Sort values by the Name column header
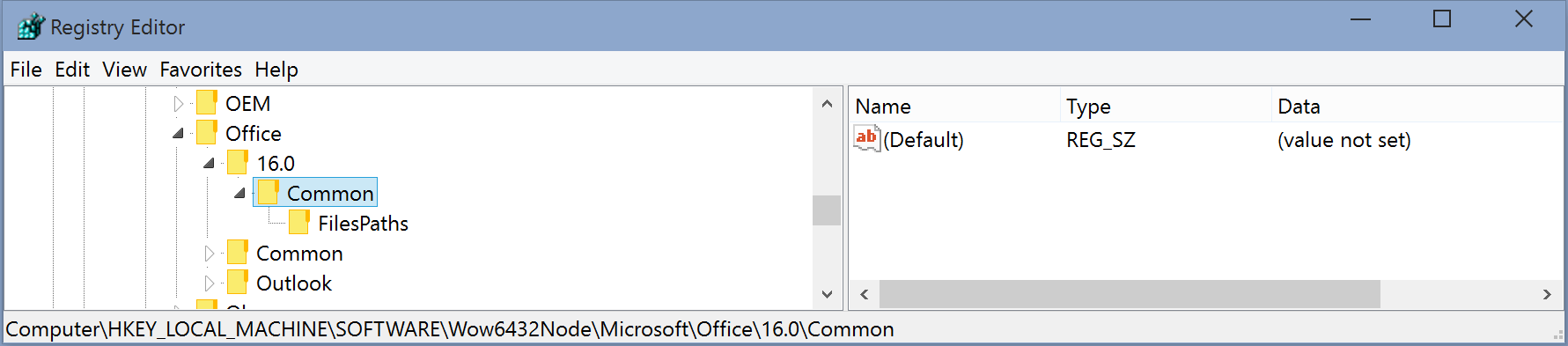Image resolution: width=1568 pixels, height=346 pixels. point(954,107)
